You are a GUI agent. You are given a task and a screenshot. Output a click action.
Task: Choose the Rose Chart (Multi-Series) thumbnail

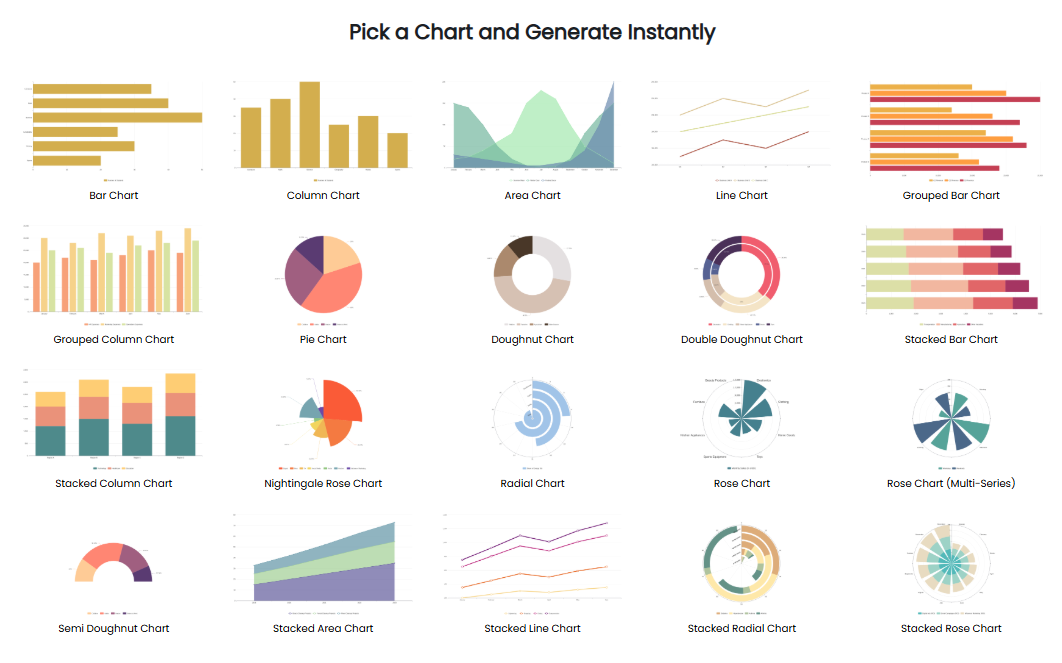pyautogui.click(x=950, y=418)
